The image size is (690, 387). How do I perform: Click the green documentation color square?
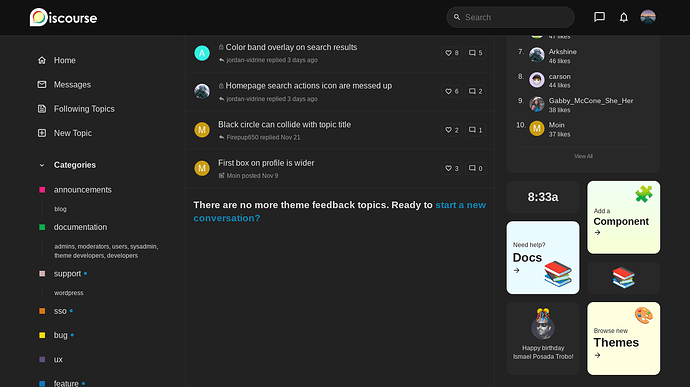pyautogui.click(x=42, y=227)
